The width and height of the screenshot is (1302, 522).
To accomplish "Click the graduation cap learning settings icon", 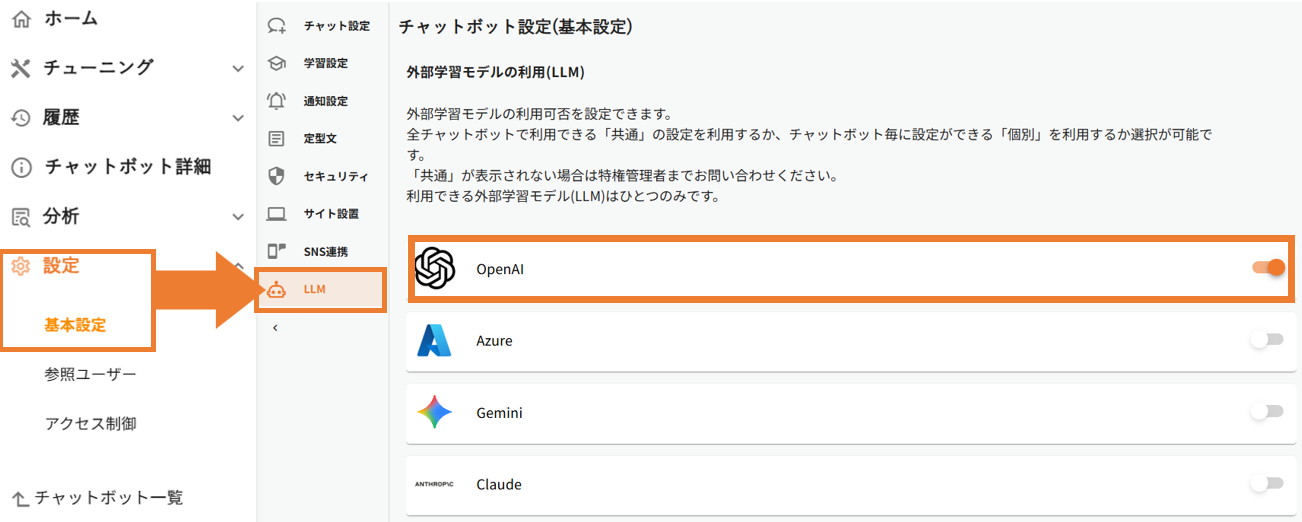I will click(x=277, y=63).
